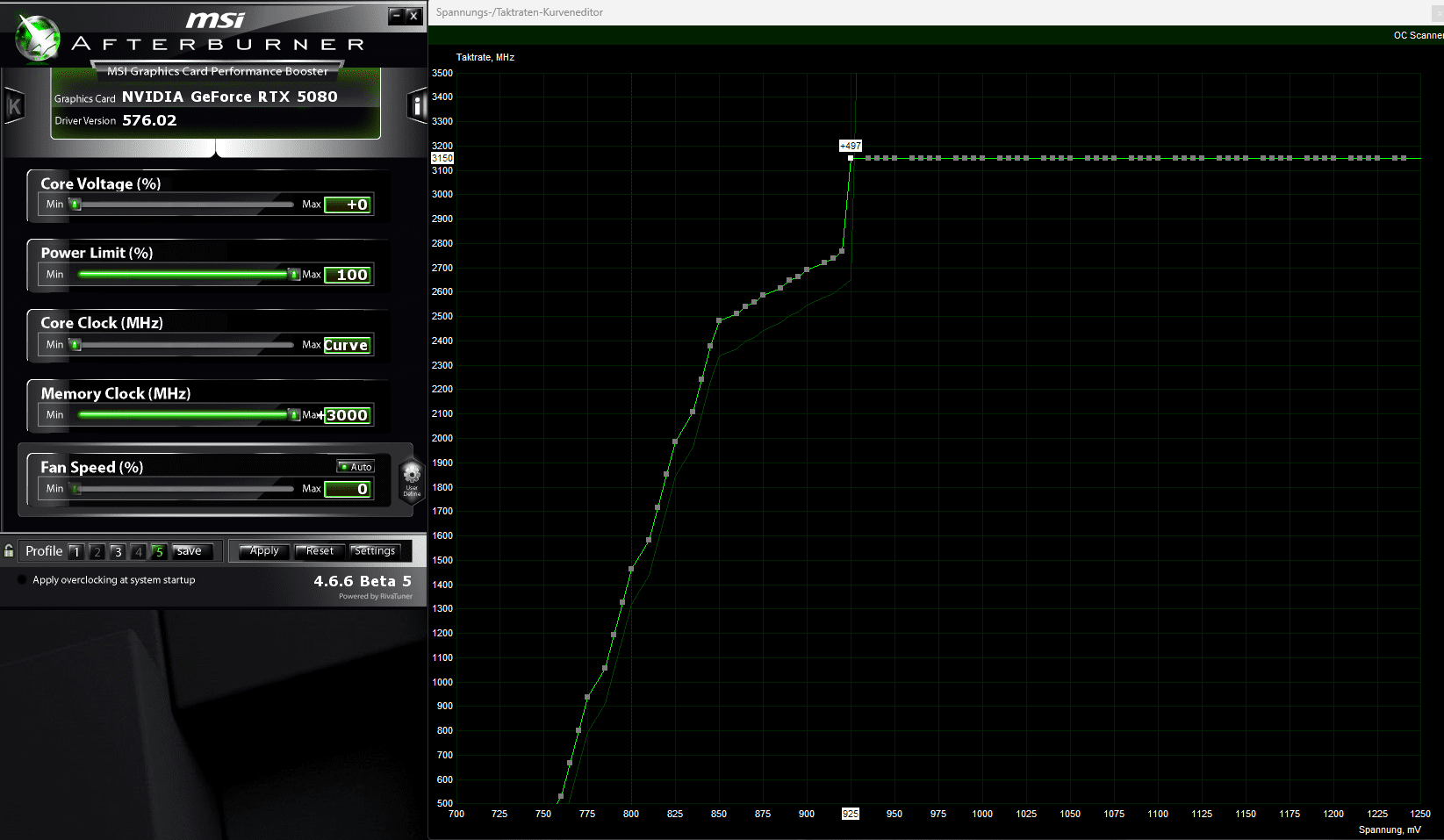Viewport: 1444px width, 840px height.
Task: Click OC Scanner in the curve editor
Action: [1418, 35]
